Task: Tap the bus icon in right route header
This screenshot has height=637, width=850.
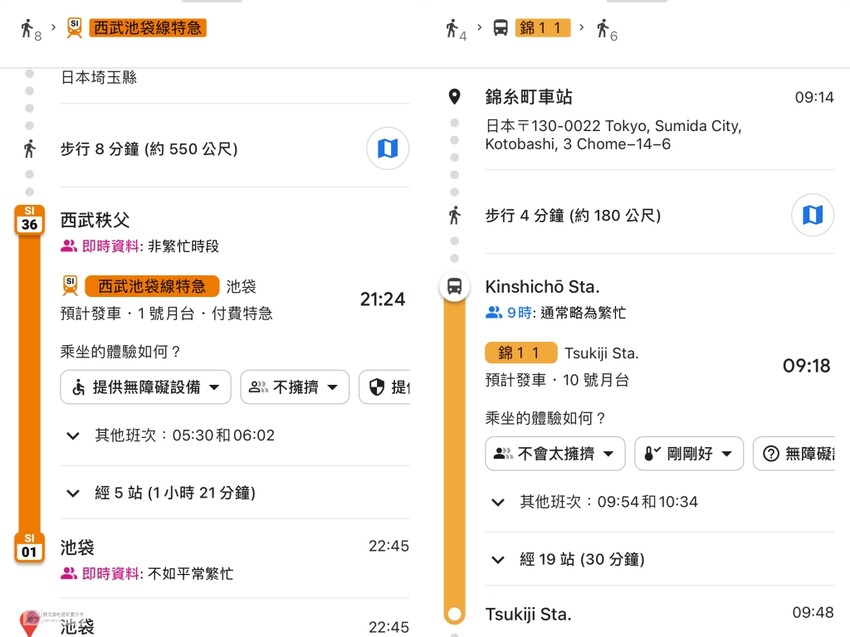Action: pos(500,28)
